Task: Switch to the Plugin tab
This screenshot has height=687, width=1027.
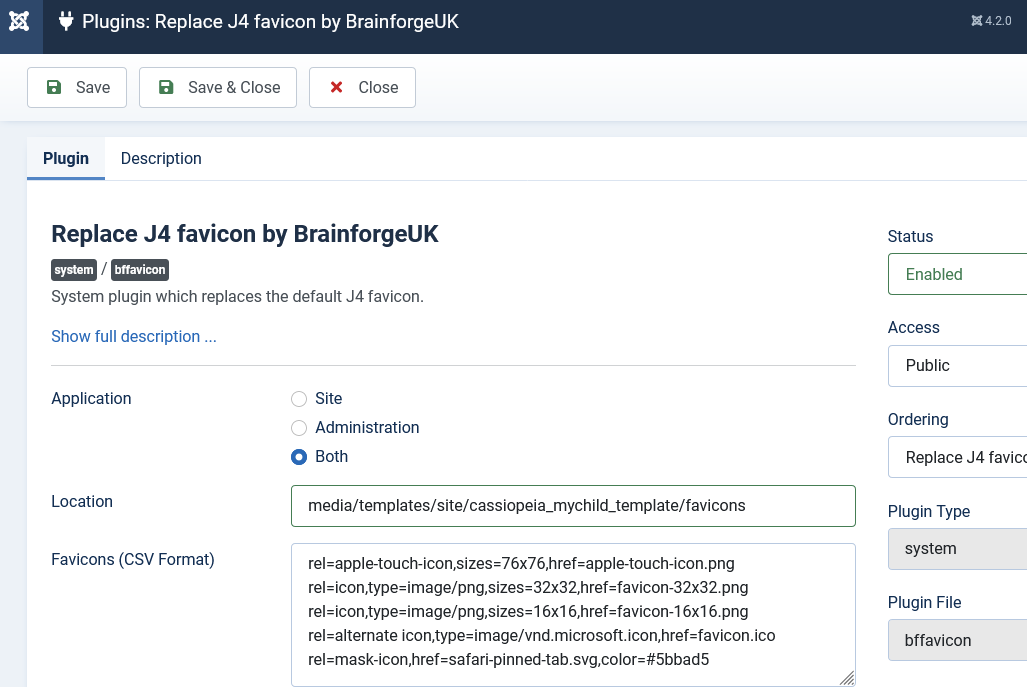Action: [65, 158]
